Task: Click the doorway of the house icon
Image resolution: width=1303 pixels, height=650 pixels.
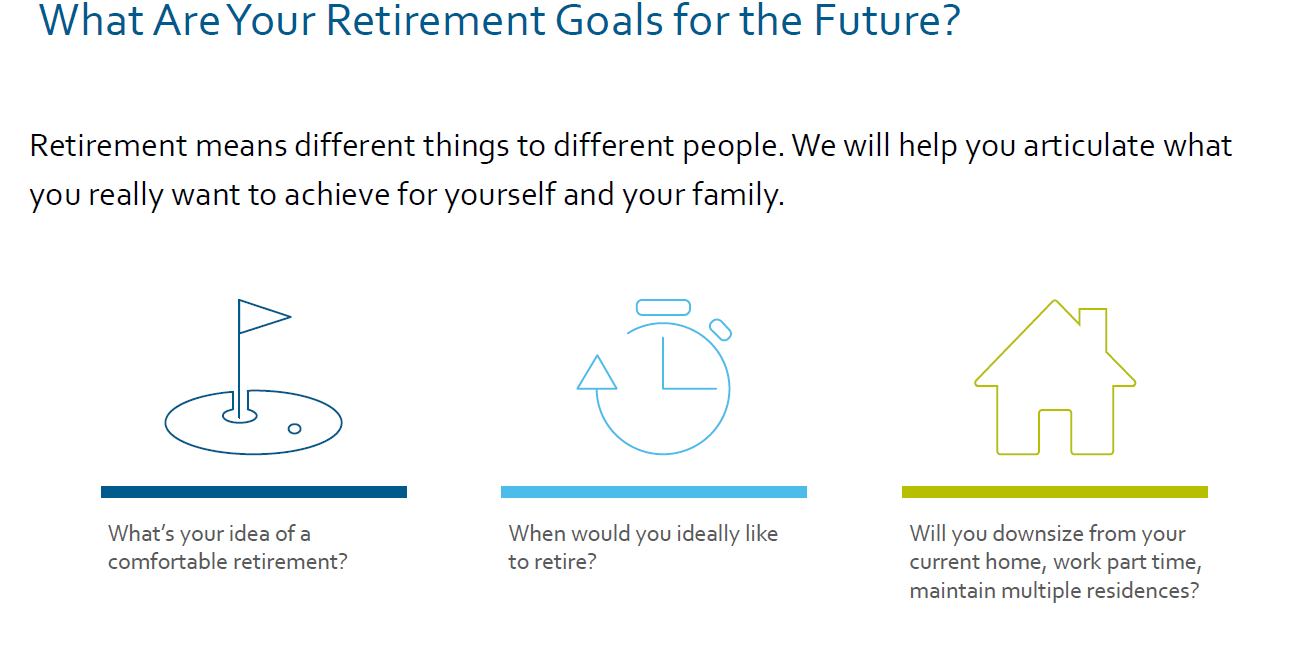Action: (1055, 432)
